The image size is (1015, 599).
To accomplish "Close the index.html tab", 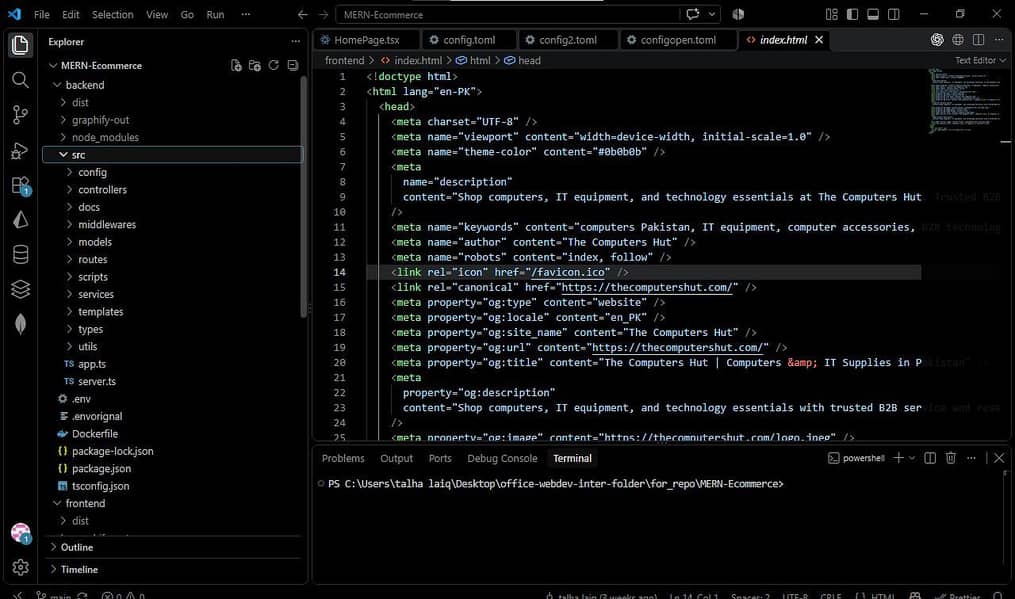I will click(x=819, y=40).
